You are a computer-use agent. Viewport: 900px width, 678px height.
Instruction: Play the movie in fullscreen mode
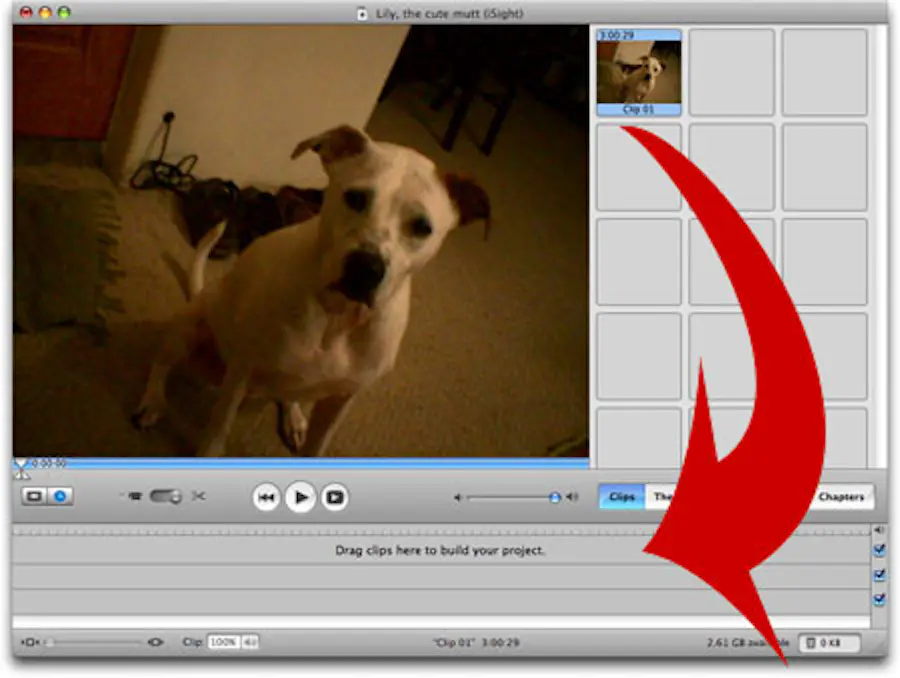[x=335, y=496]
